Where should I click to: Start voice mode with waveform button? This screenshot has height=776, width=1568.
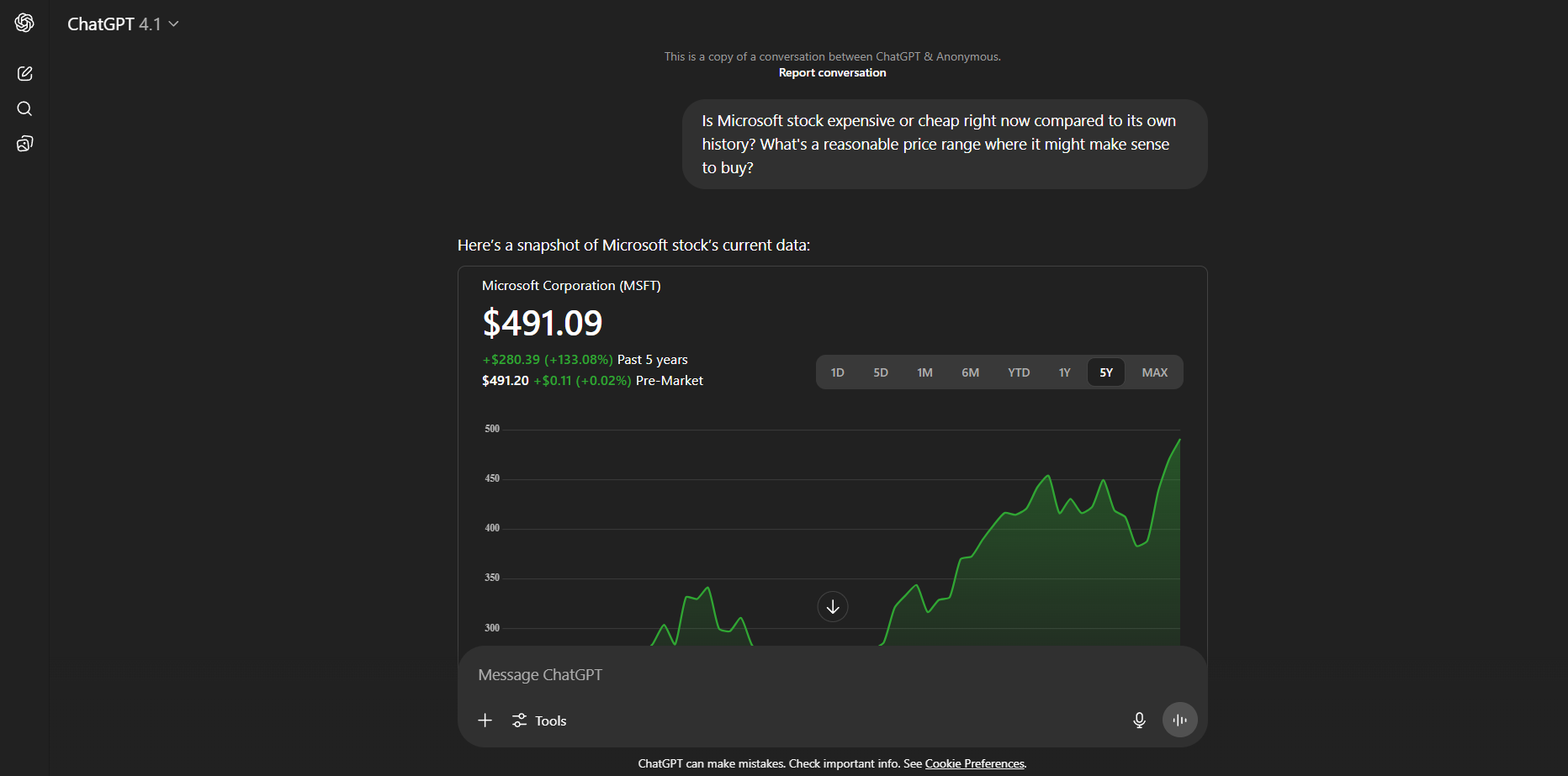pos(1179,720)
